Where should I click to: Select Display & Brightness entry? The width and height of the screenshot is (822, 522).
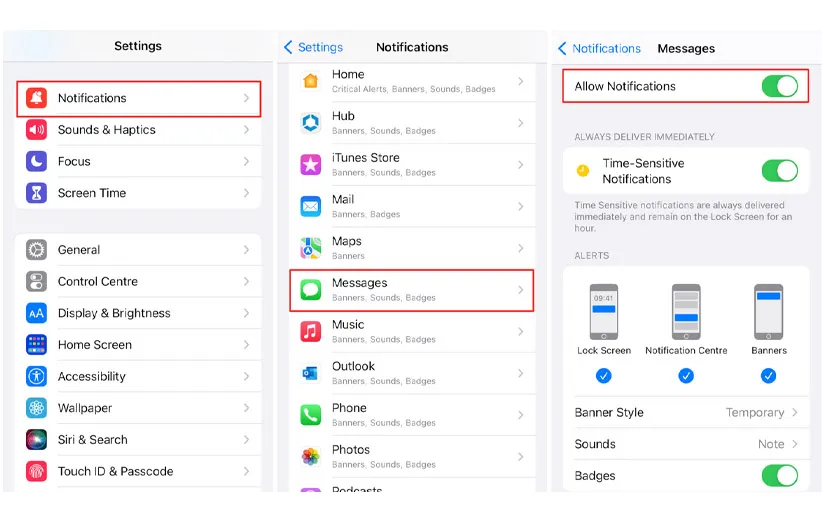click(138, 313)
